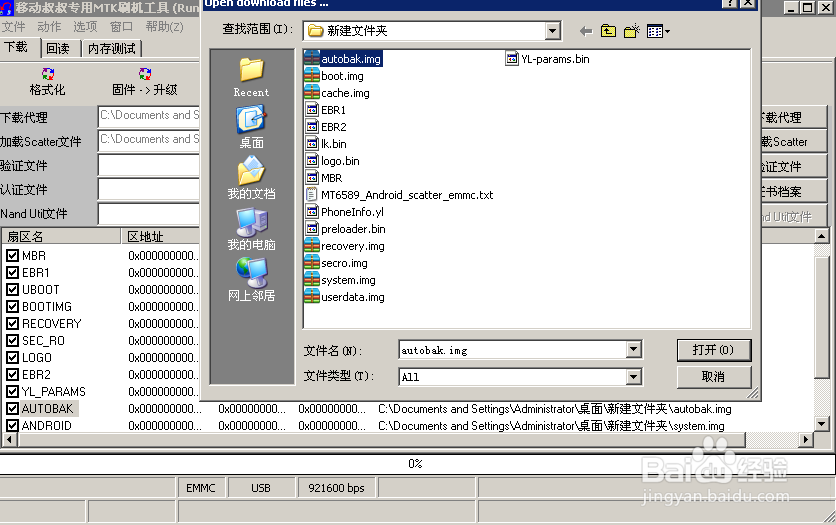
Task: Switch to the Memory Test (内存测试) tab
Action: [111, 49]
